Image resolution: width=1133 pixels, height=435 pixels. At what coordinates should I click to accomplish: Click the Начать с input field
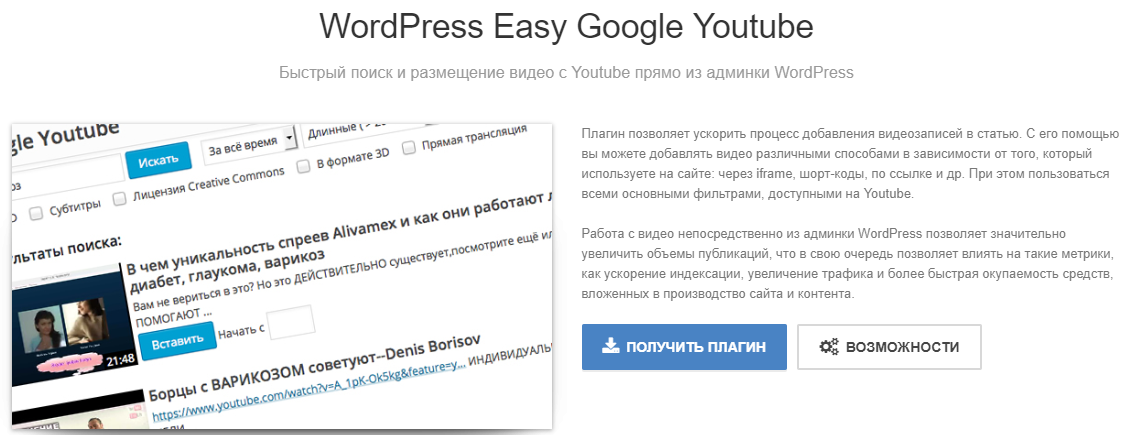pos(290,322)
